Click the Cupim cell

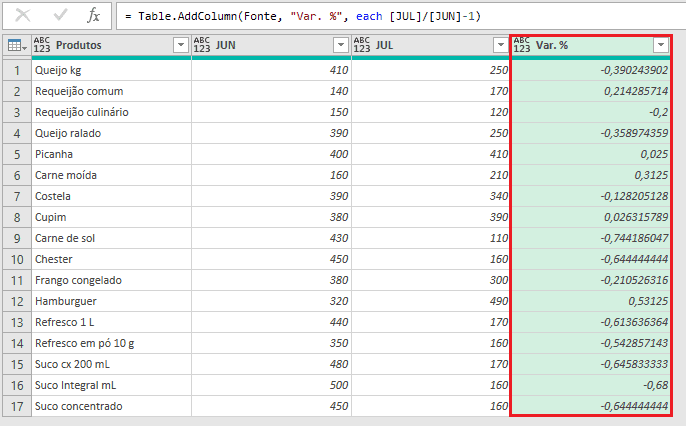[112, 217]
